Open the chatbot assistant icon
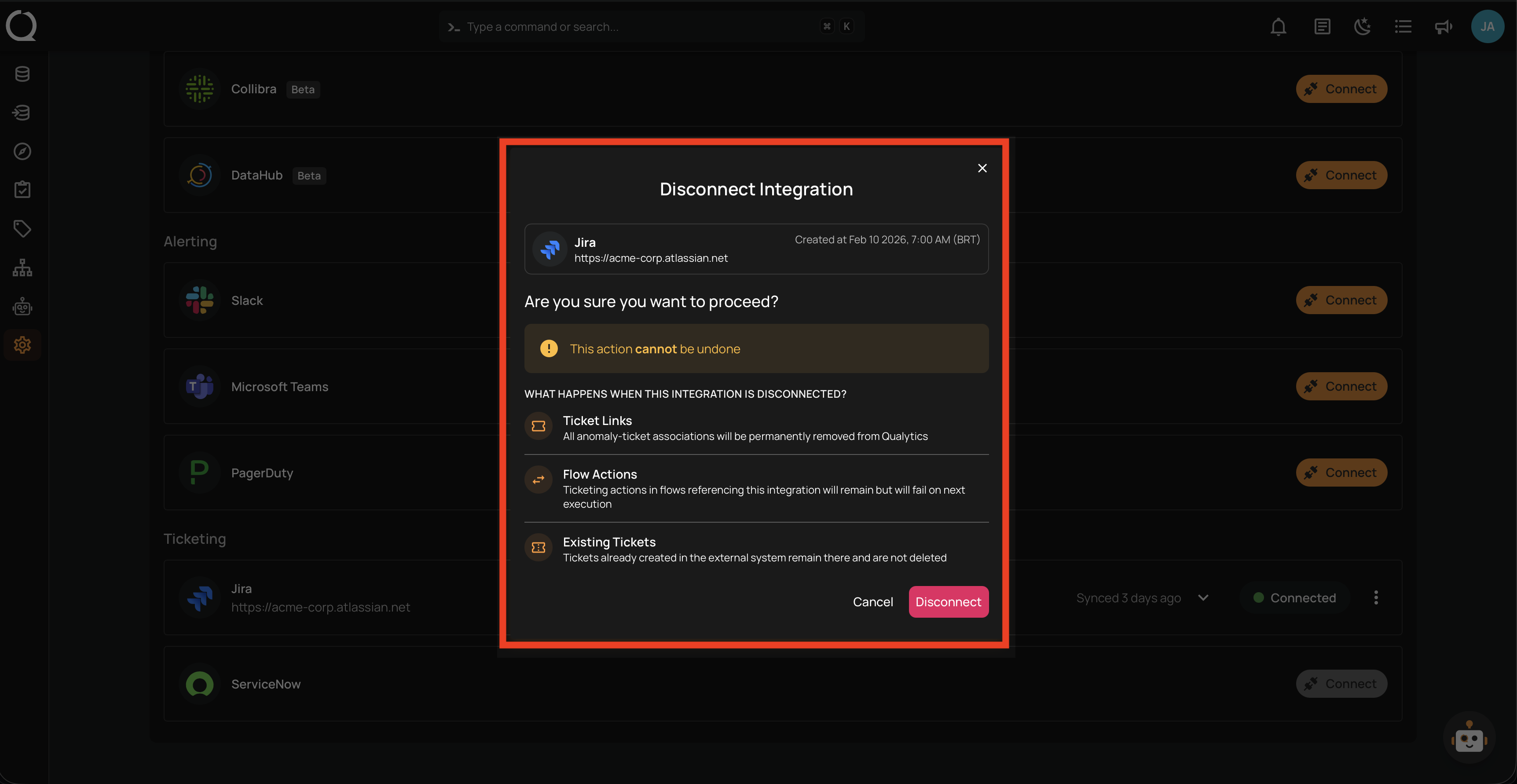 click(x=1469, y=737)
